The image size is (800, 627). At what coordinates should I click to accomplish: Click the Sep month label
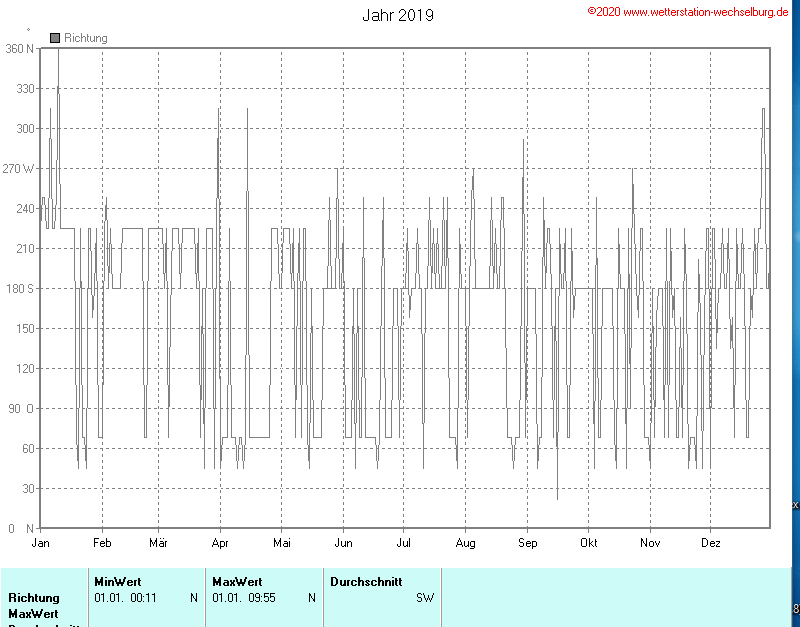[x=528, y=543]
